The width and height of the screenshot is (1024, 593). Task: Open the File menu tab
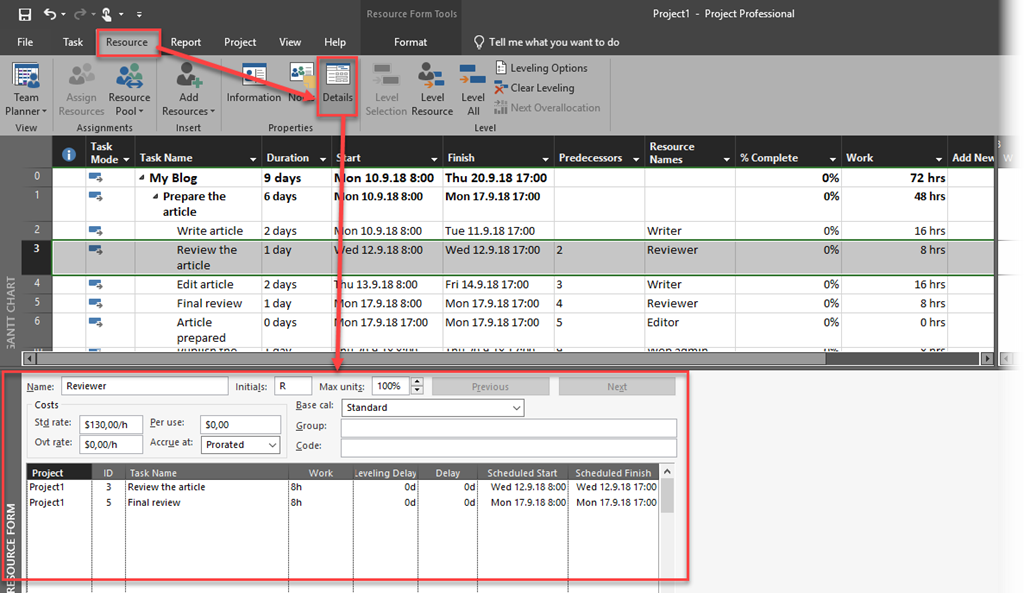click(x=25, y=42)
